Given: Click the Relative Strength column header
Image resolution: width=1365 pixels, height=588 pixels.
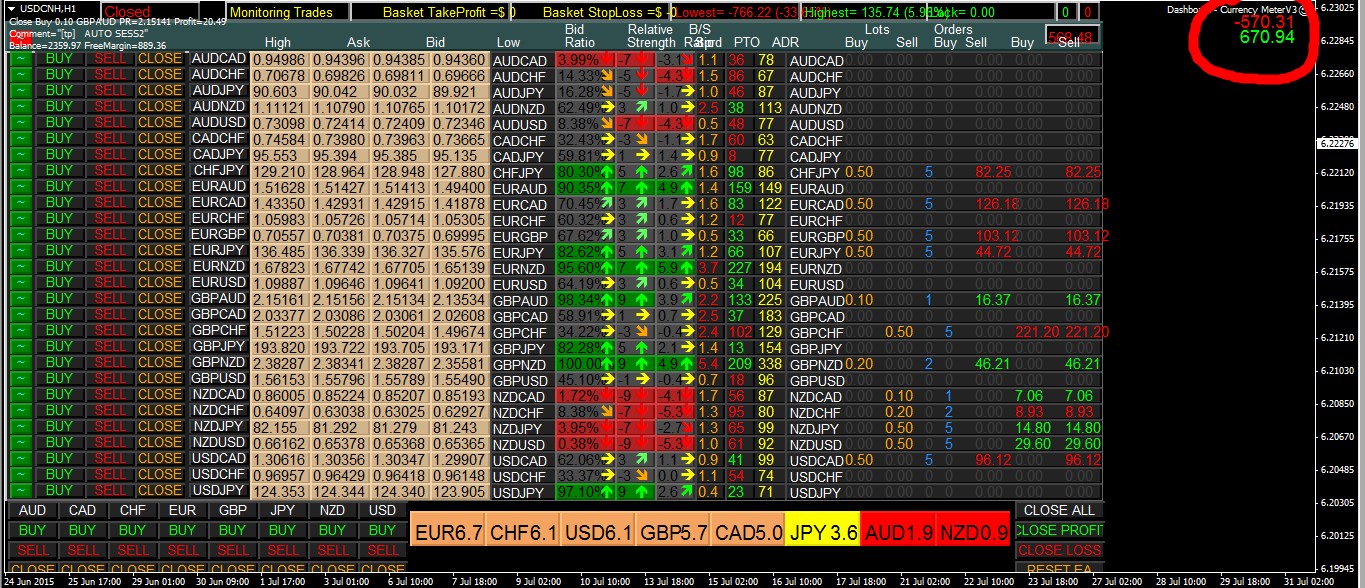Looking at the screenshot, I should pos(651,36).
